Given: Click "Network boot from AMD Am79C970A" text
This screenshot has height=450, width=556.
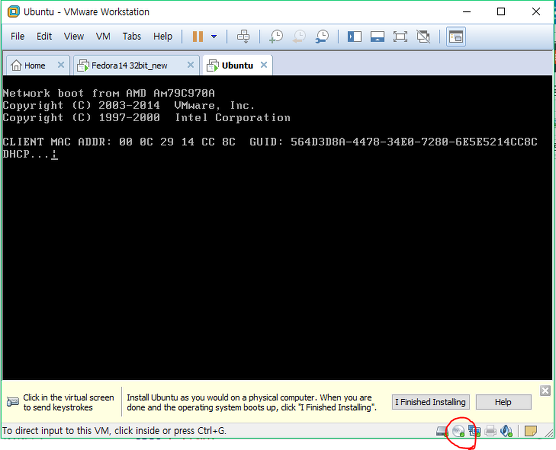Looking at the screenshot, I should (x=109, y=93).
